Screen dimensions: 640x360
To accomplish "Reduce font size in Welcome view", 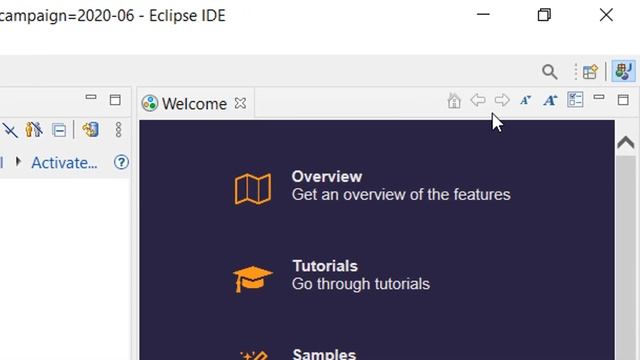I will [x=526, y=100].
